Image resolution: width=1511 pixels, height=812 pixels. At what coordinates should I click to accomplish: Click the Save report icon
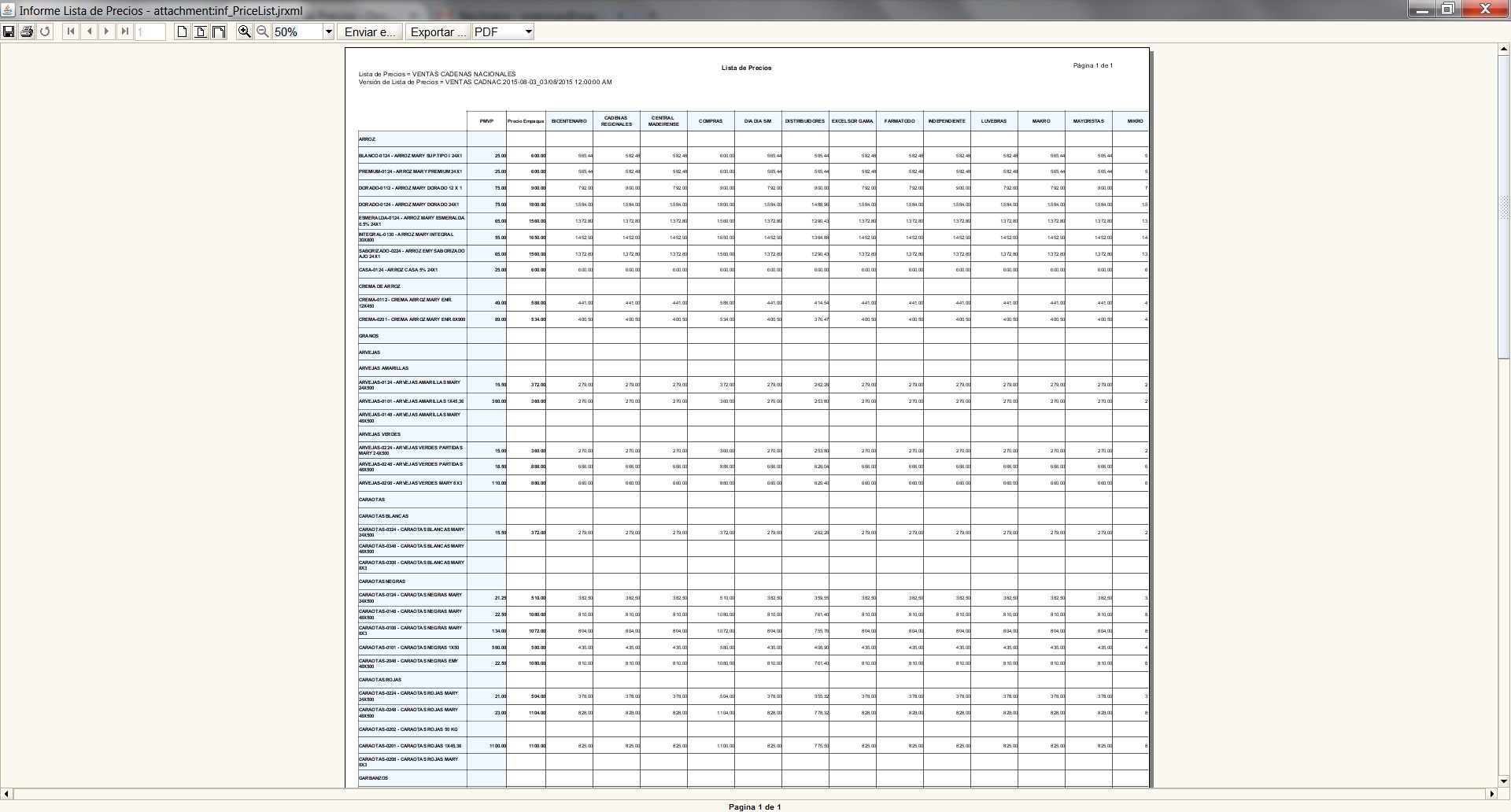(x=9, y=31)
